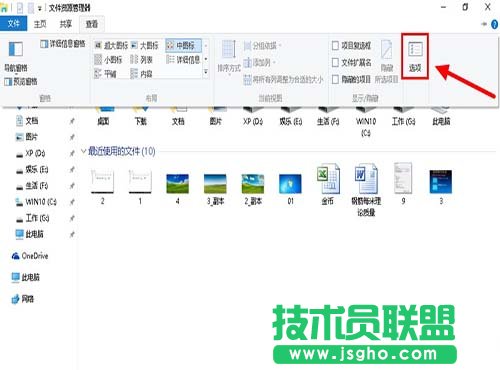The image size is (500, 370).
Task: Click the 隐藏所选项目 hide selected items button
Action: (387, 62)
